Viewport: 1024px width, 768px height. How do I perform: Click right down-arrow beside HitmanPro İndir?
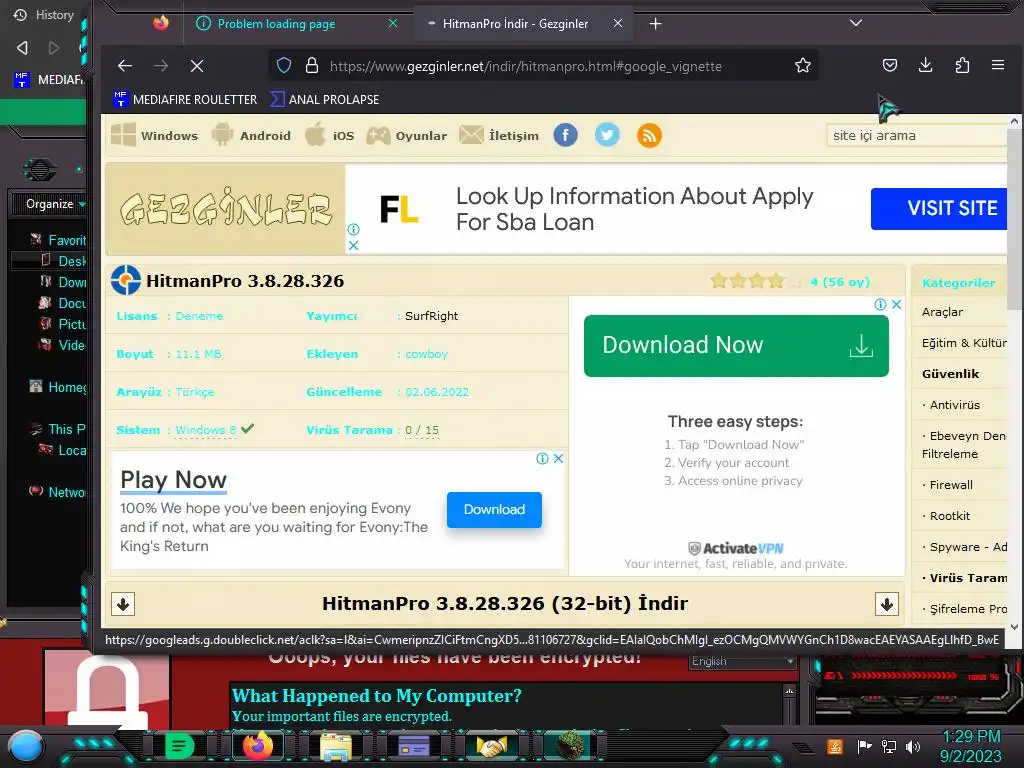886,604
